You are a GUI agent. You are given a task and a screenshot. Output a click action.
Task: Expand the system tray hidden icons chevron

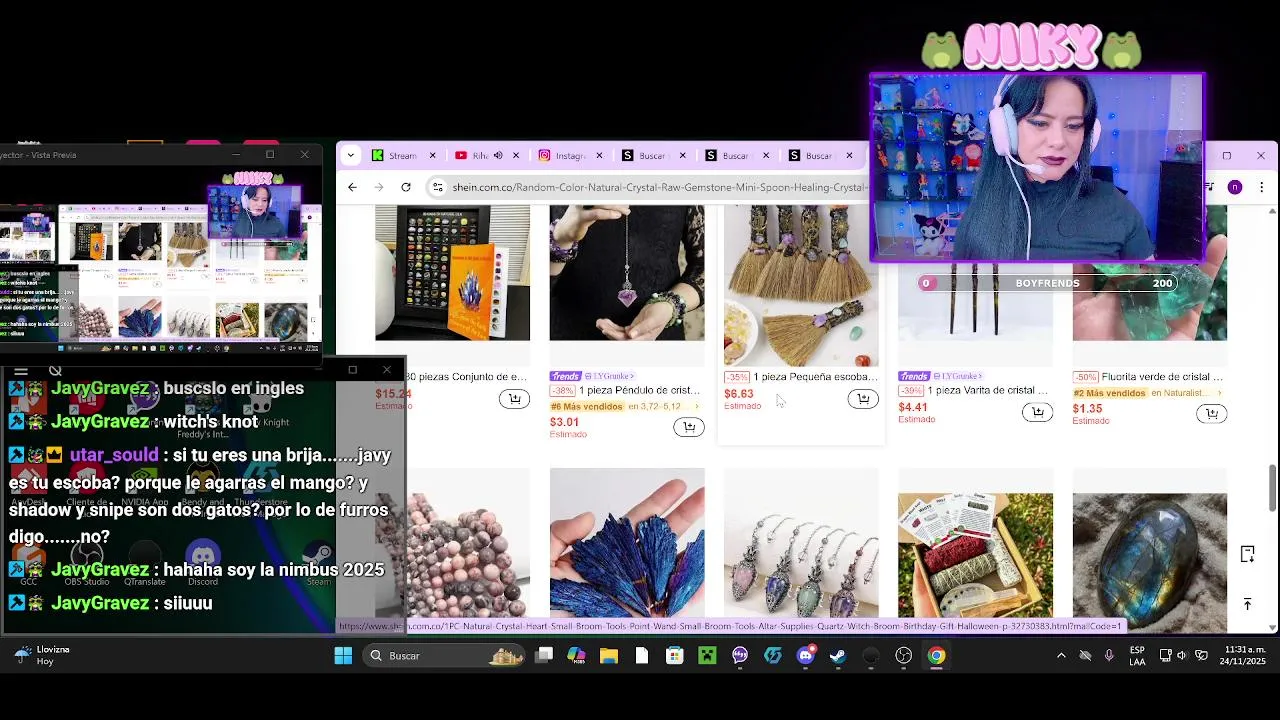(x=1061, y=656)
